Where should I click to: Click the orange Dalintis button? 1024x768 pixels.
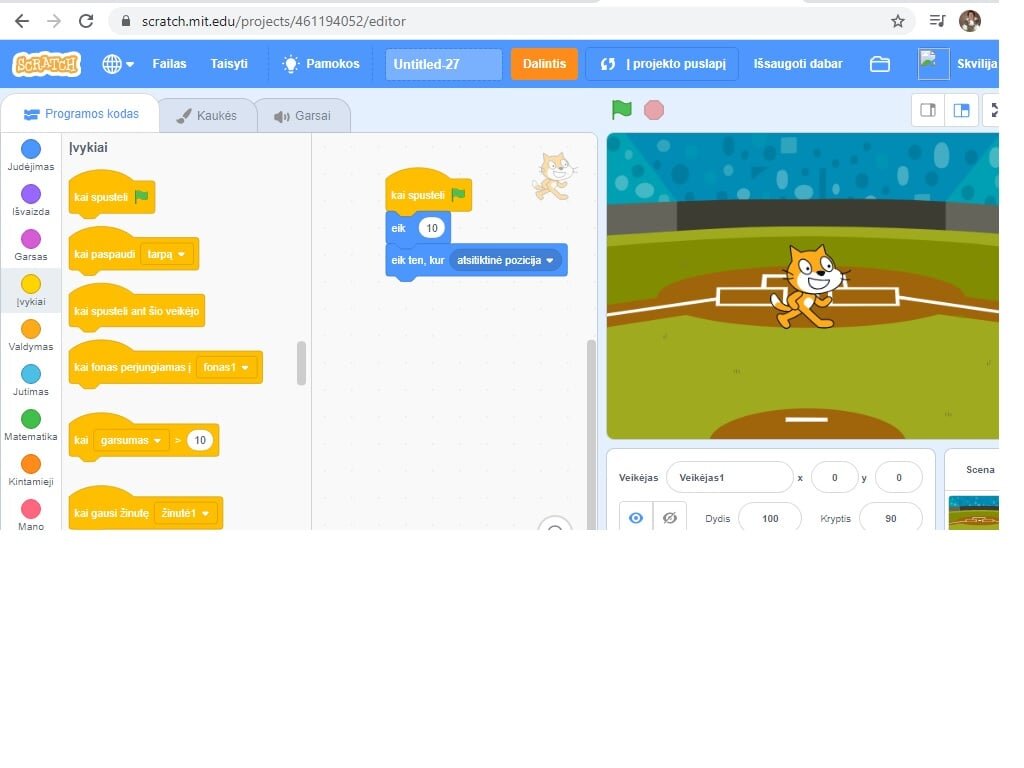point(544,64)
